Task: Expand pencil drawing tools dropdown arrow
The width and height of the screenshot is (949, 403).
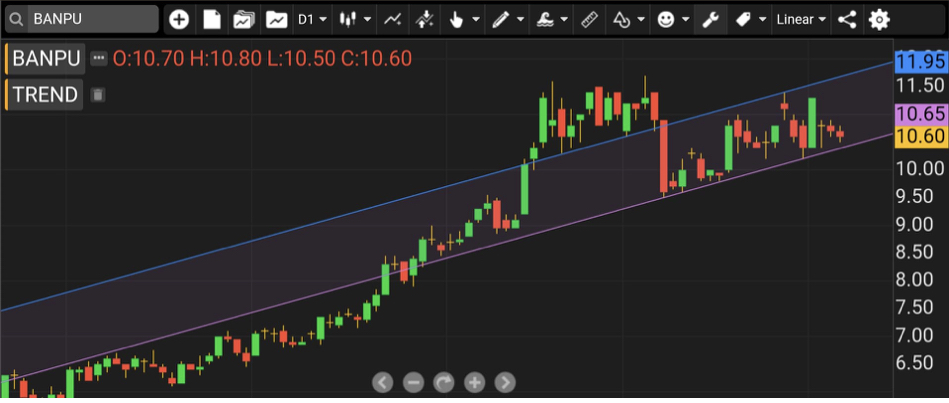Action: pos(520,19)
